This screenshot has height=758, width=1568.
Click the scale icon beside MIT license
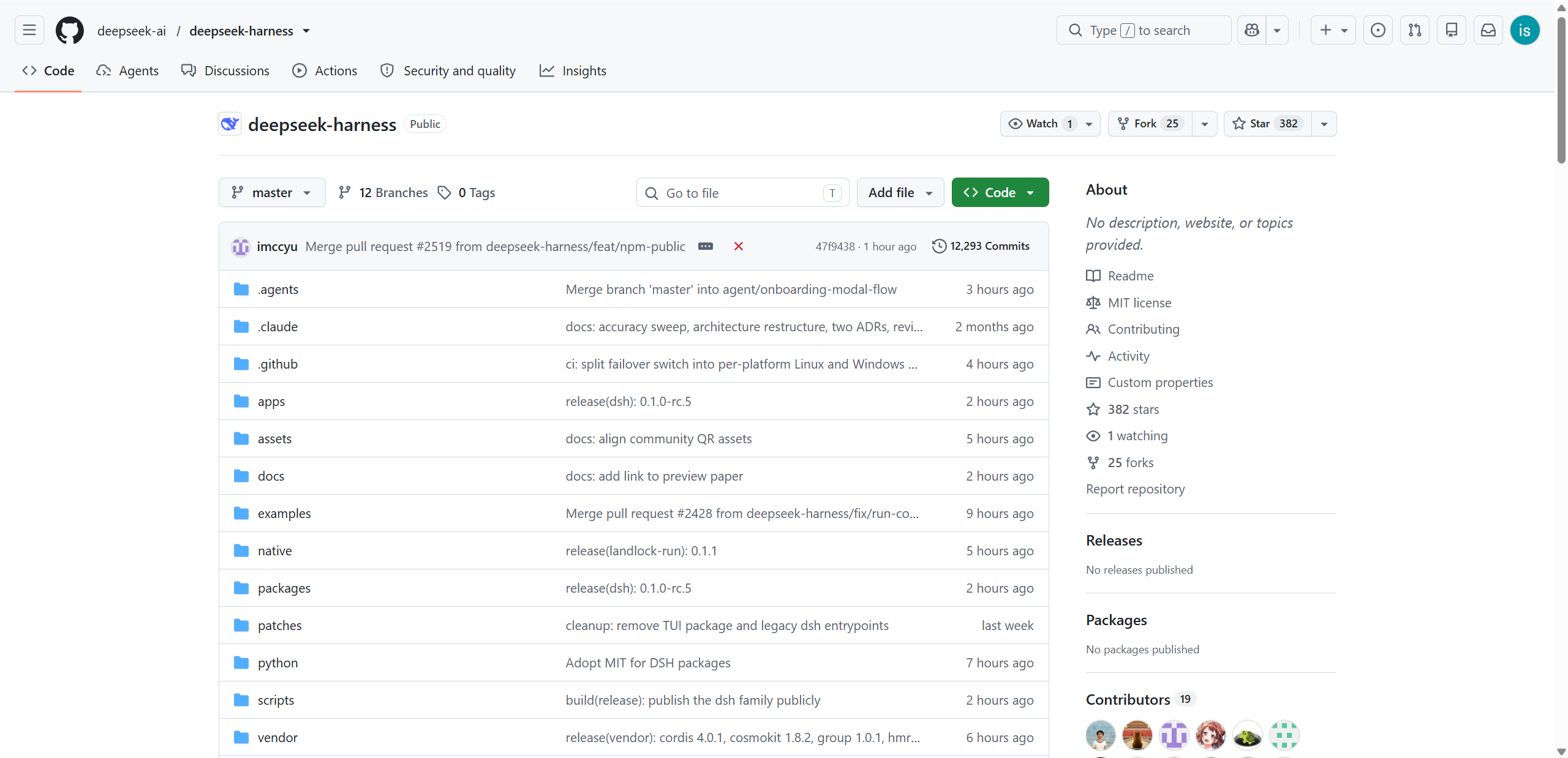pos(1093,302)
